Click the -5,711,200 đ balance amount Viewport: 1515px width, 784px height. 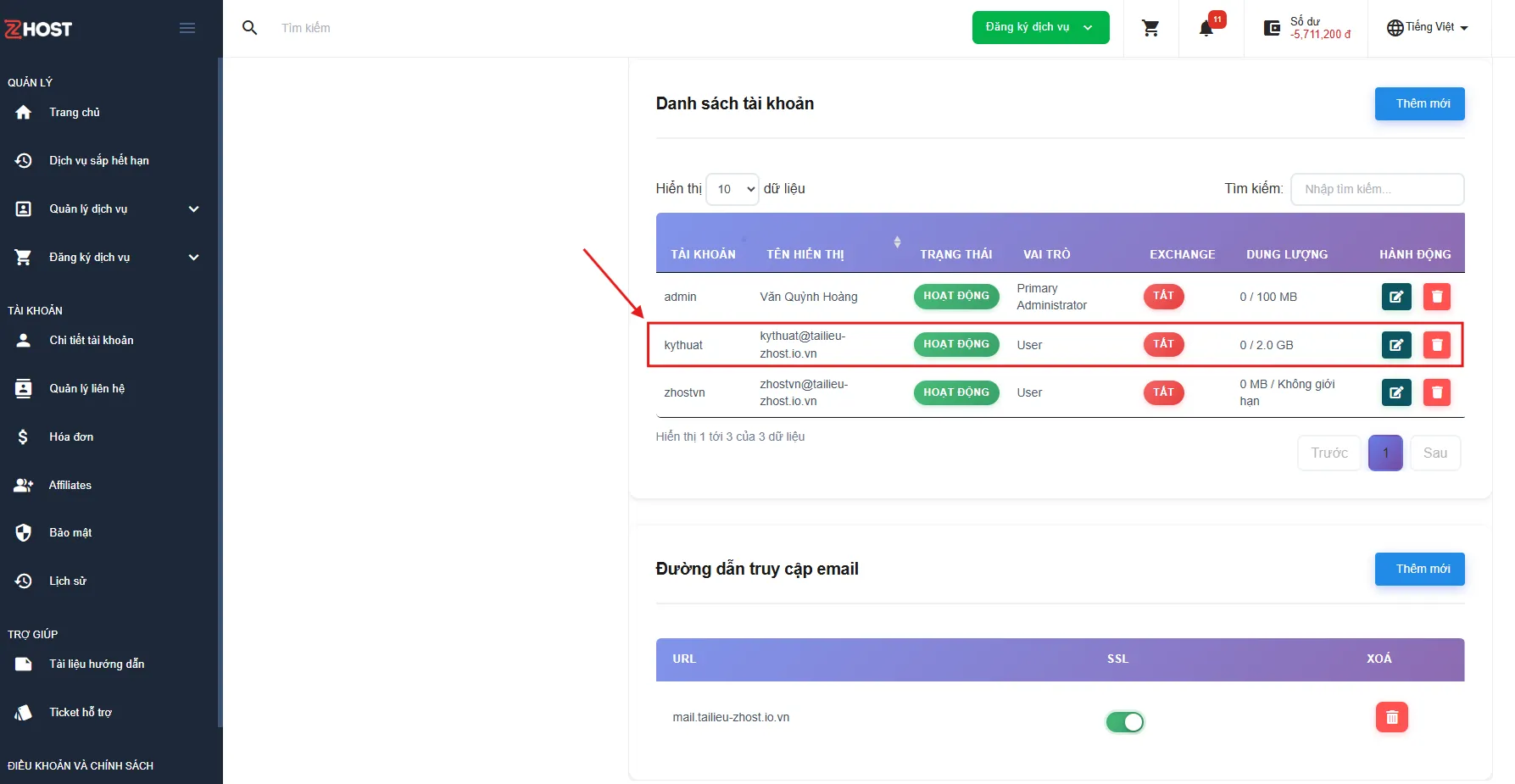[x=1321, y=35]
